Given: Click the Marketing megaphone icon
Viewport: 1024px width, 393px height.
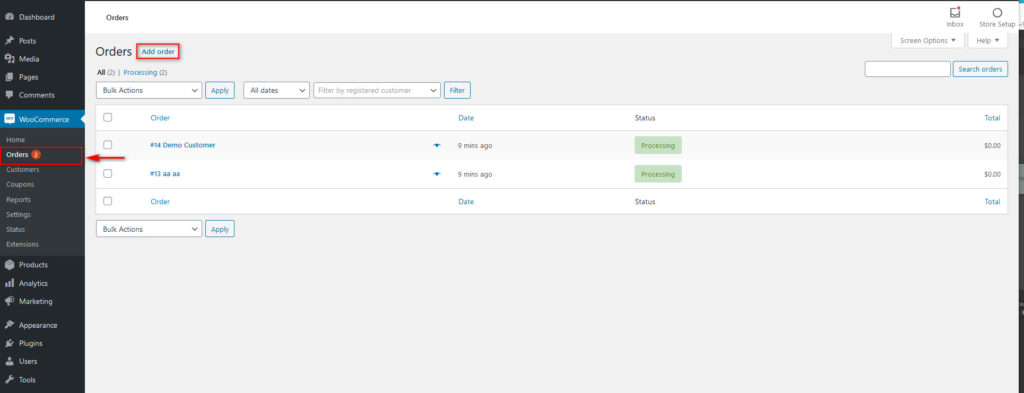Looking at the screenshot, I should [9, 302].
